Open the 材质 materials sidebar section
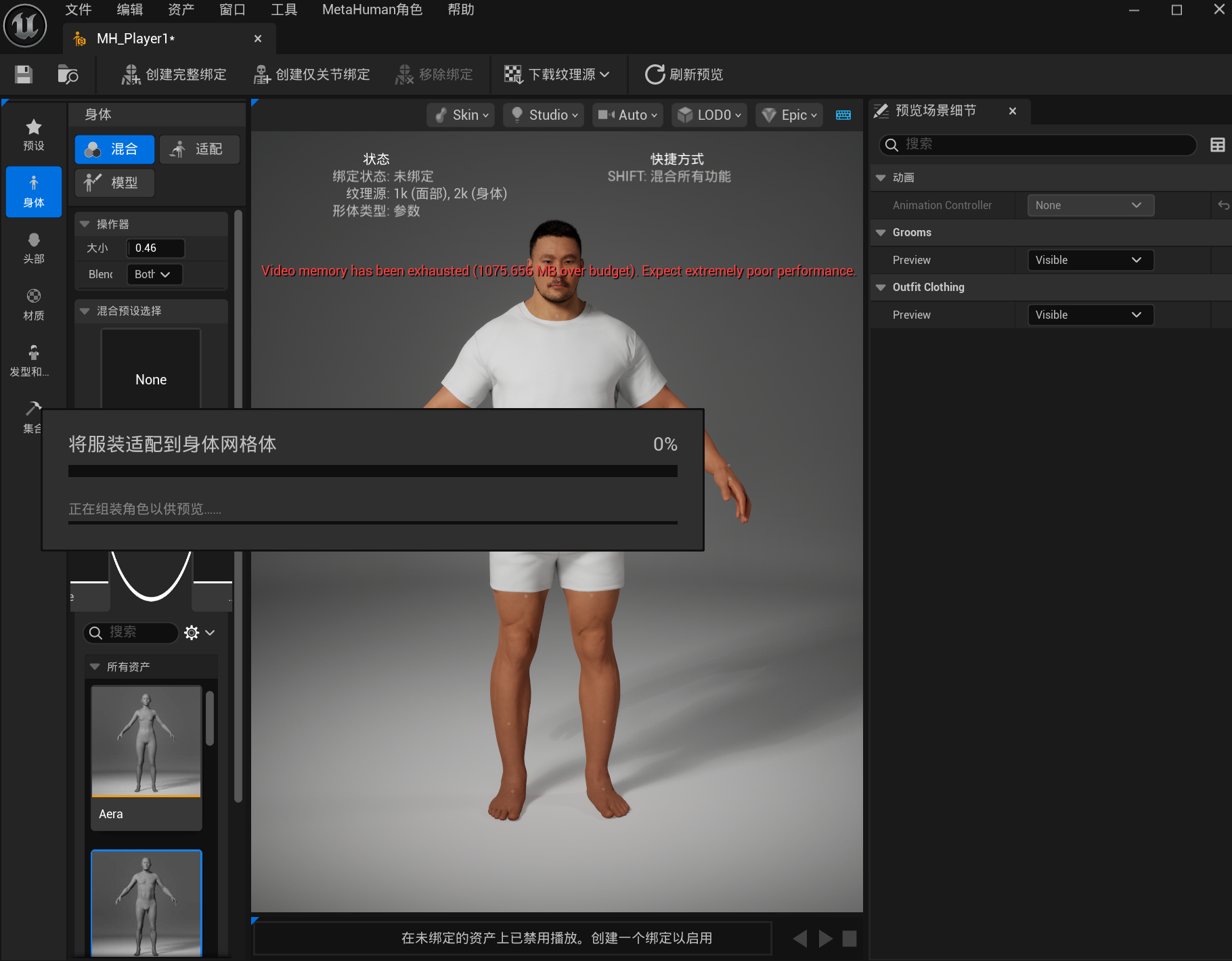This screenshot has width=1232, height=961. point(34,305)
